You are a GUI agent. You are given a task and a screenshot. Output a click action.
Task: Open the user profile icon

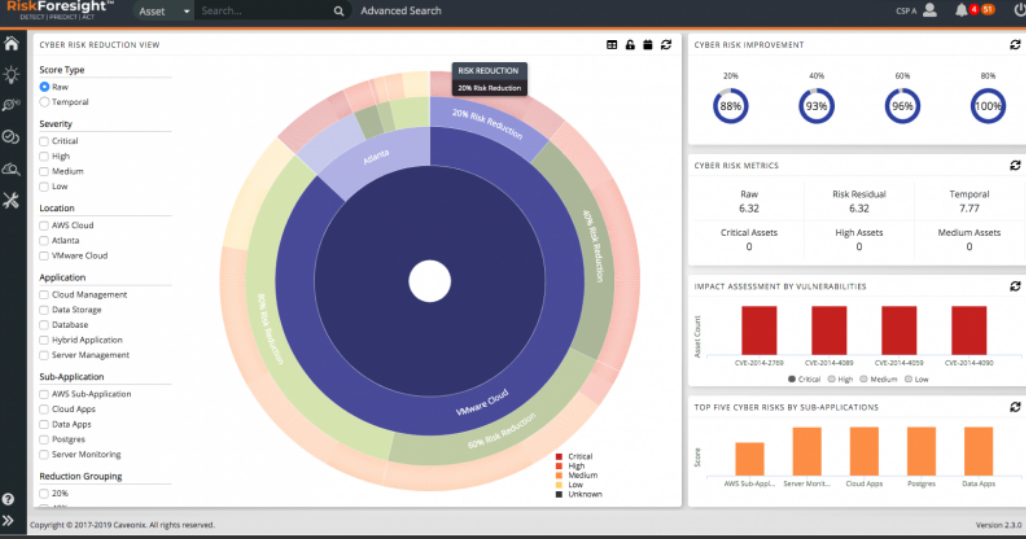[x=930, y=10]
